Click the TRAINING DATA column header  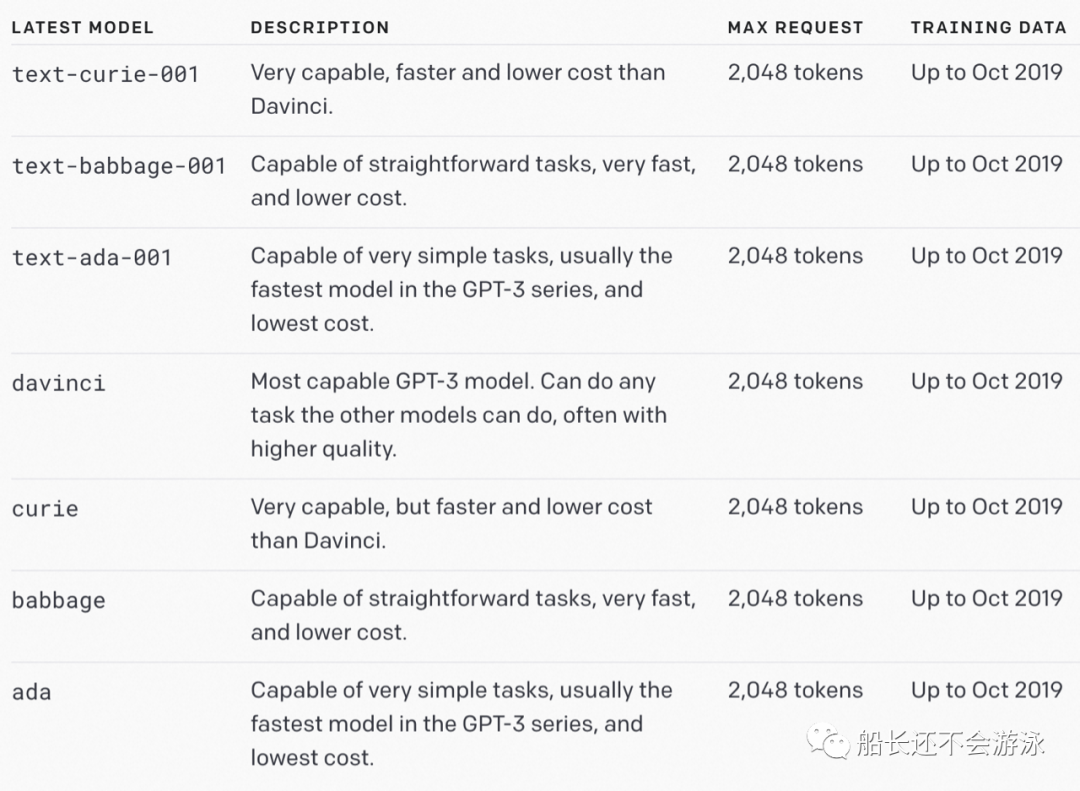click(x=988, y=28)
